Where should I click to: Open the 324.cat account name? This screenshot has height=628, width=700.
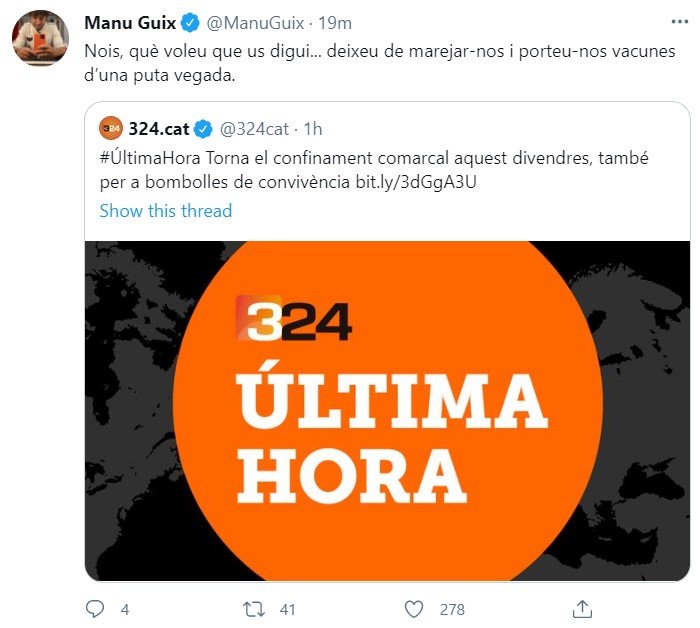point(159,129)
